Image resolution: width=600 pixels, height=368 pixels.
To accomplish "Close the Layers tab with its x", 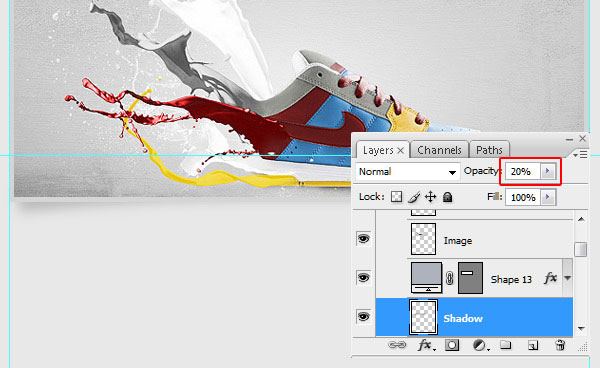I will pos(400,151).
